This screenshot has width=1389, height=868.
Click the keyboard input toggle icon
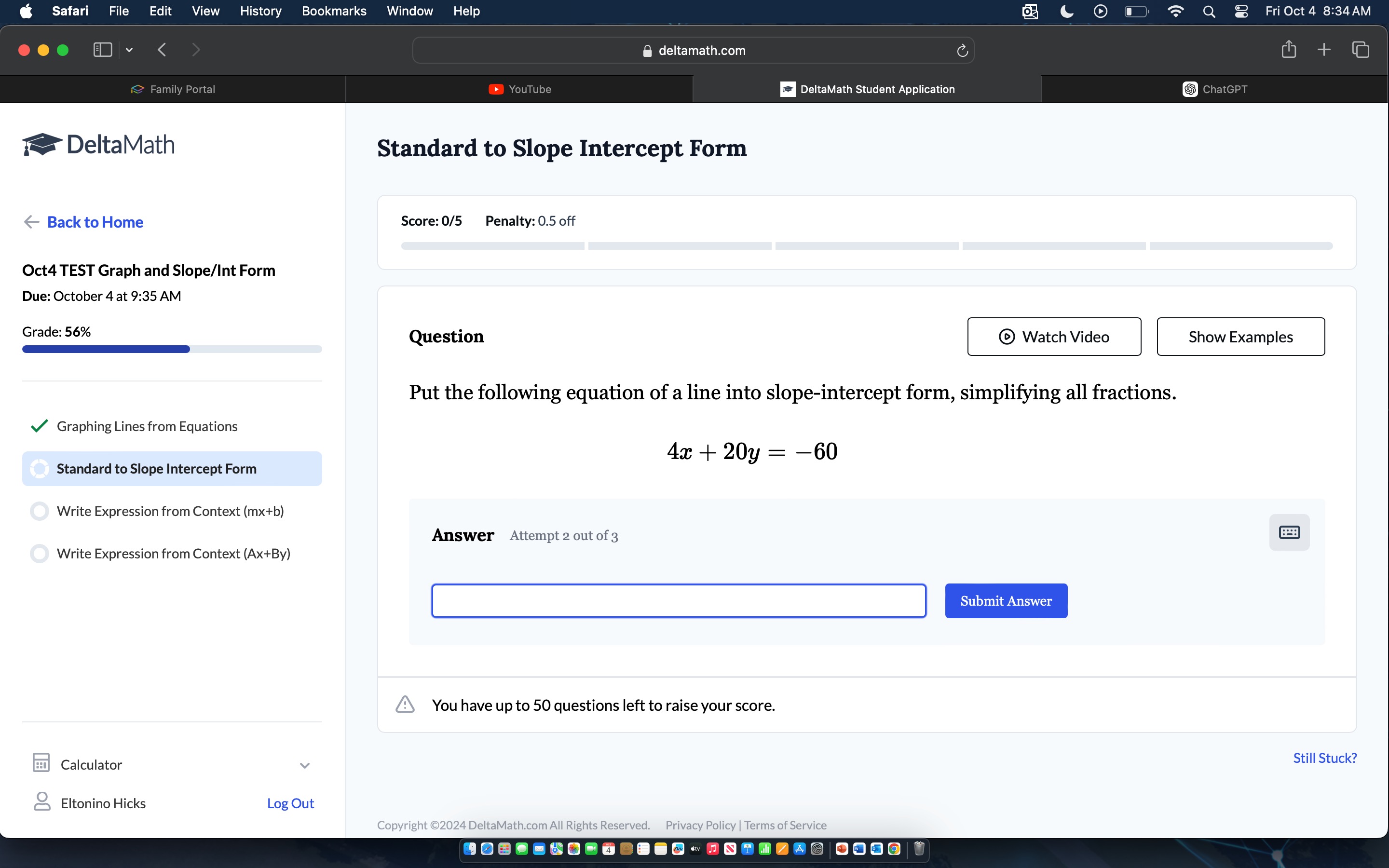click(1290, 532)
